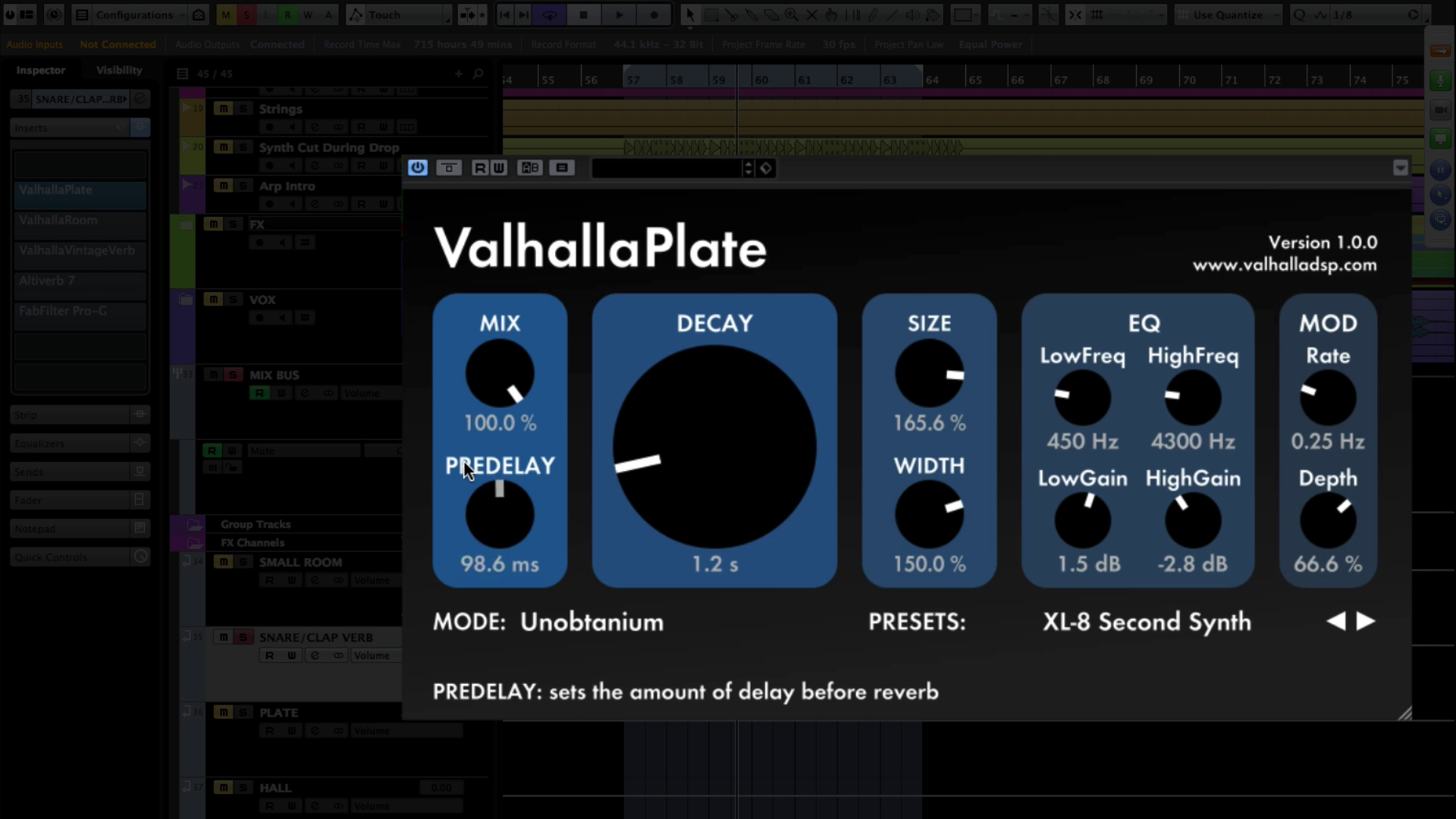This screenshot has width=1456, height=819.
Task: Open the Inspector tab
Action: click(x=41, y=70)
